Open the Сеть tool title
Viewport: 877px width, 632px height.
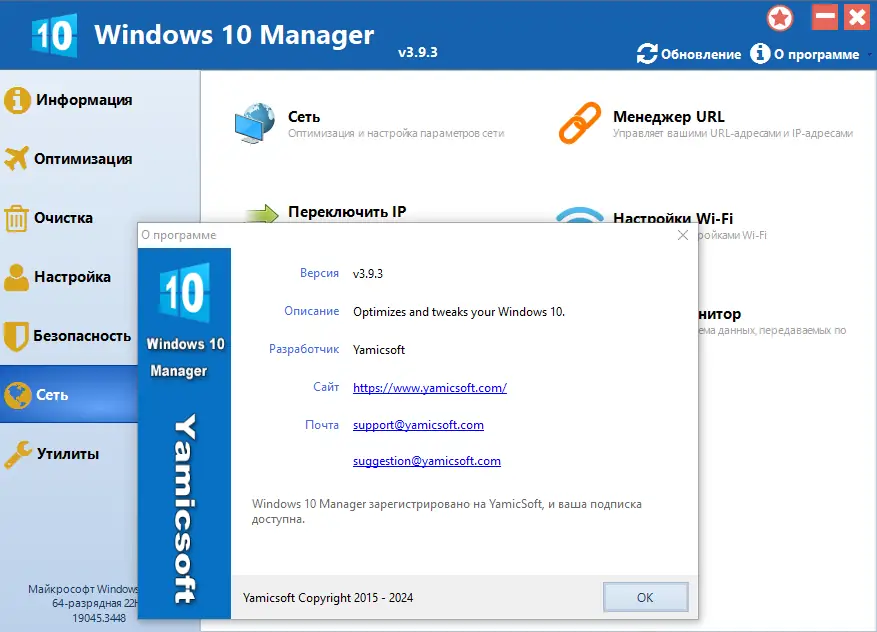pos(304,117)
